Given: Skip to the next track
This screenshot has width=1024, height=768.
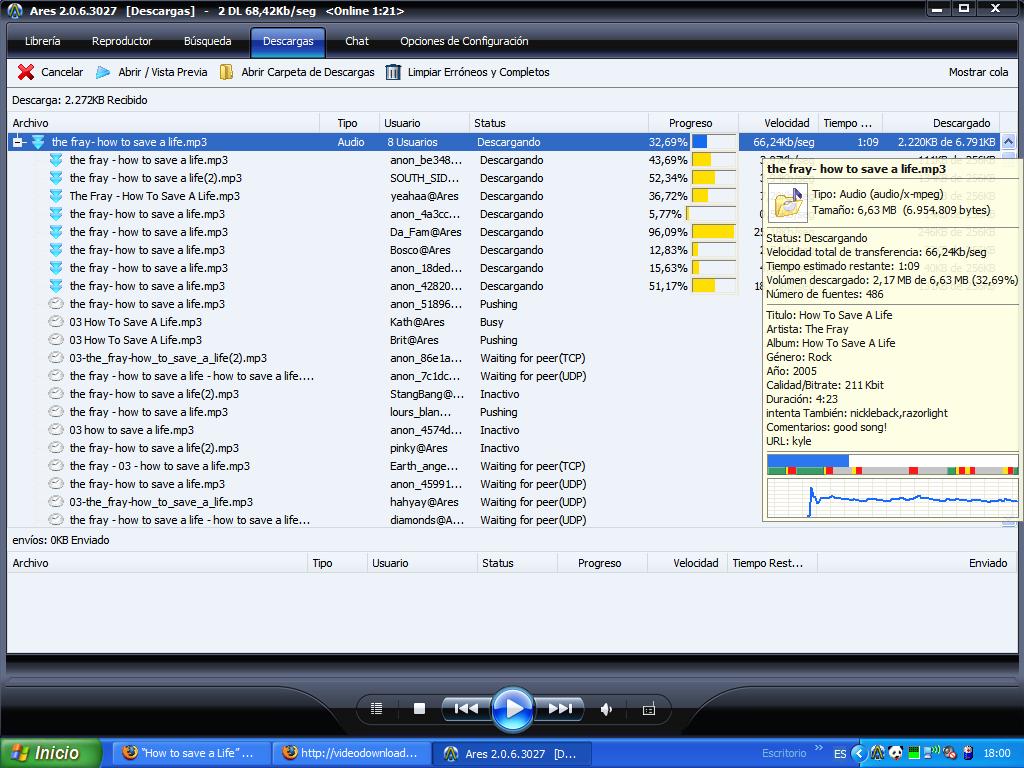Looking at the screenshot, I should (x=560, y=709).
